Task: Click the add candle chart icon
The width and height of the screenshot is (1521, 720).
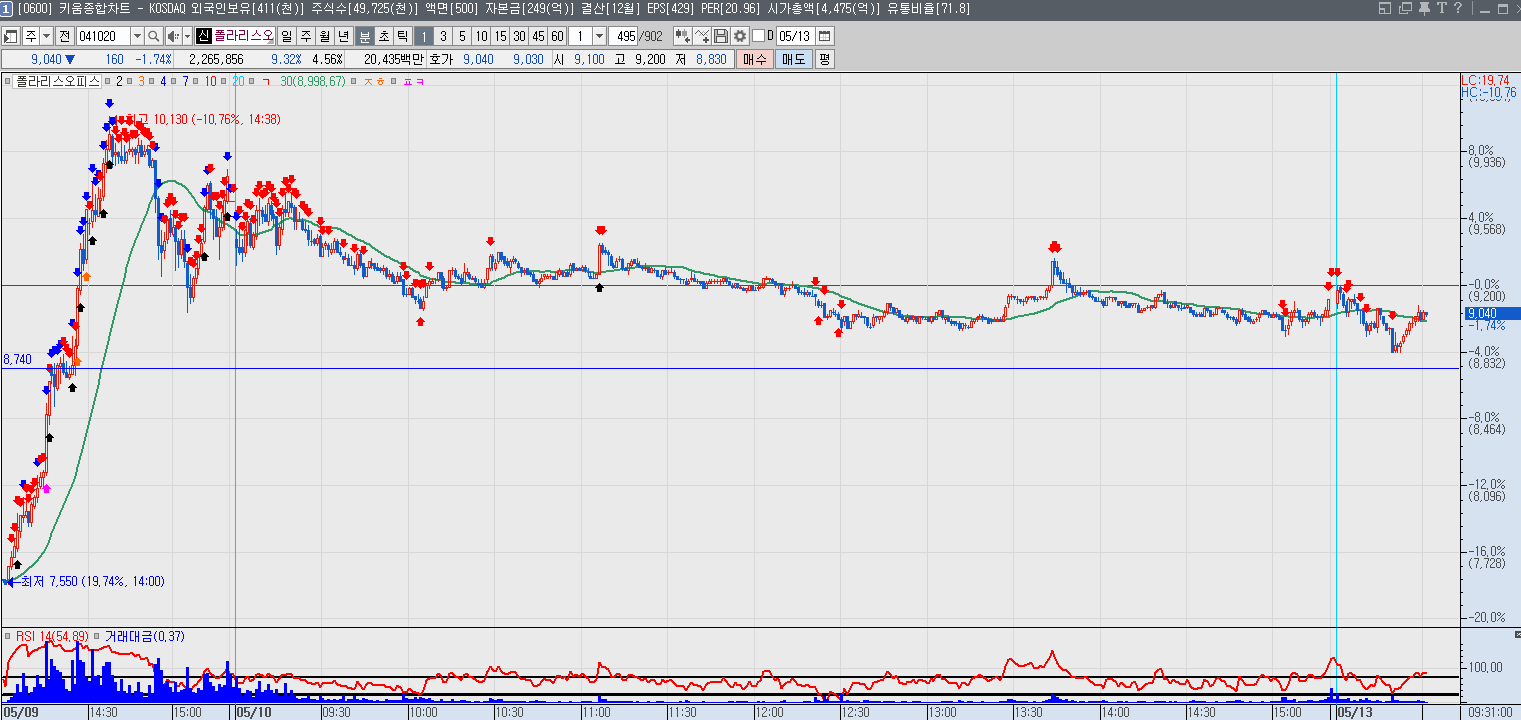Action: (683, 36)
